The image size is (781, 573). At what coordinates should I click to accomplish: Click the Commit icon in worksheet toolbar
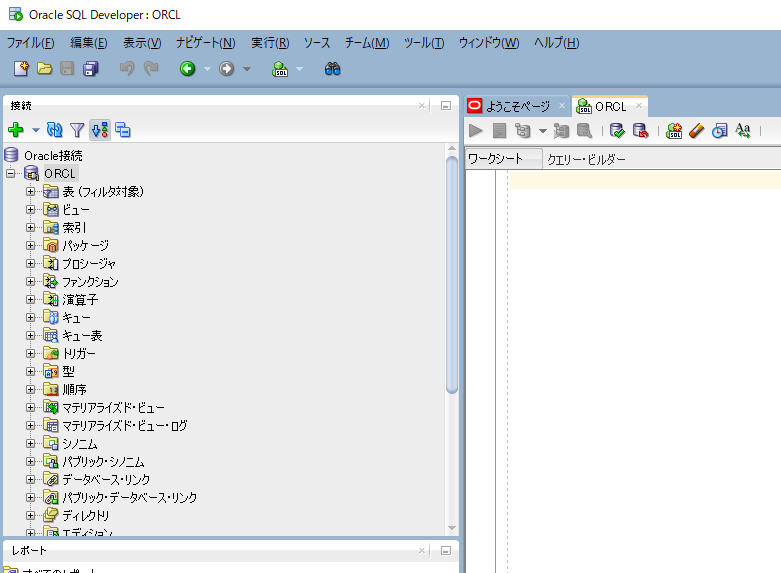(x=617, y=130)
